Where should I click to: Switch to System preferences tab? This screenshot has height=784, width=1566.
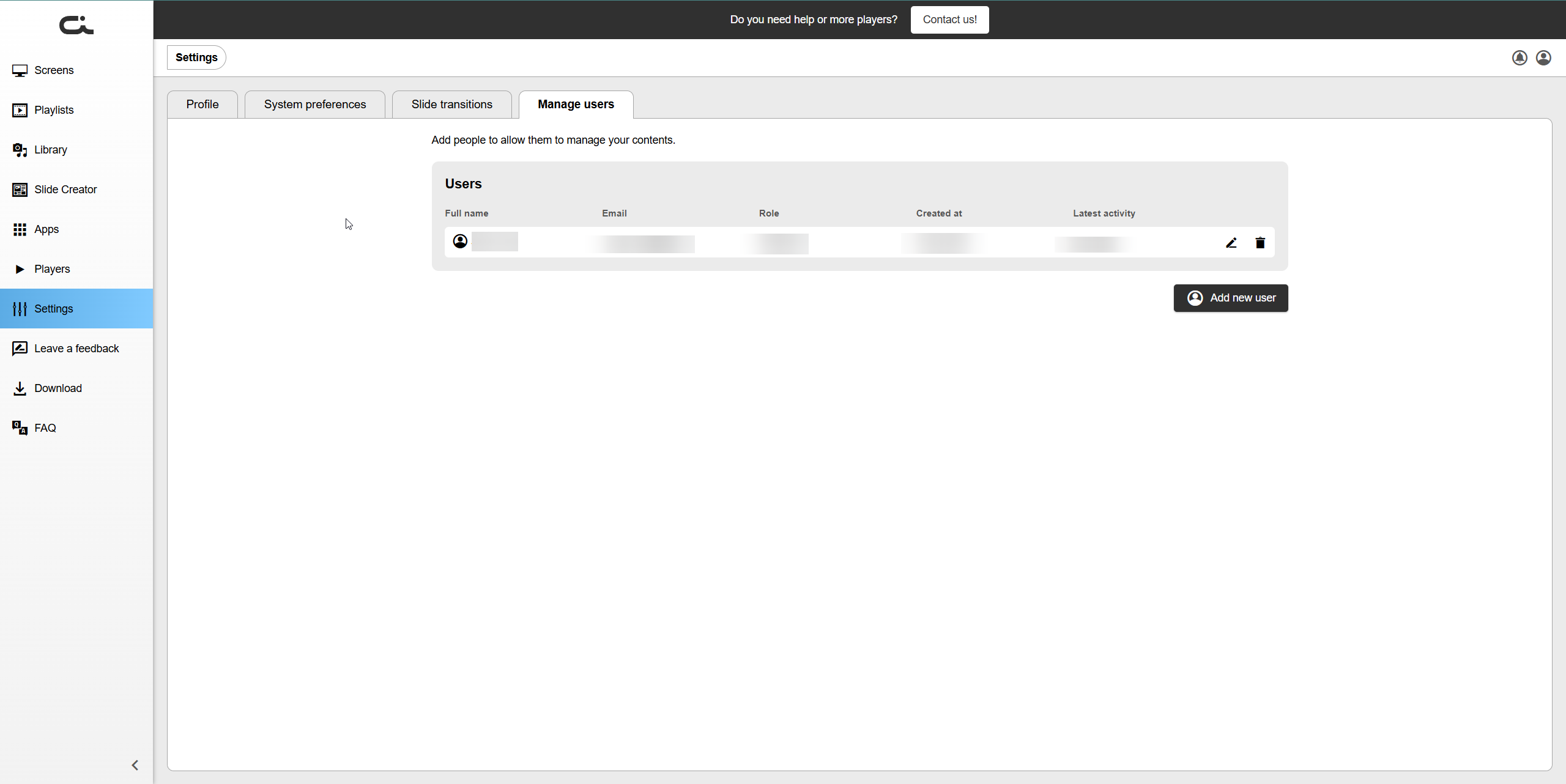click(x=315, y=105)
